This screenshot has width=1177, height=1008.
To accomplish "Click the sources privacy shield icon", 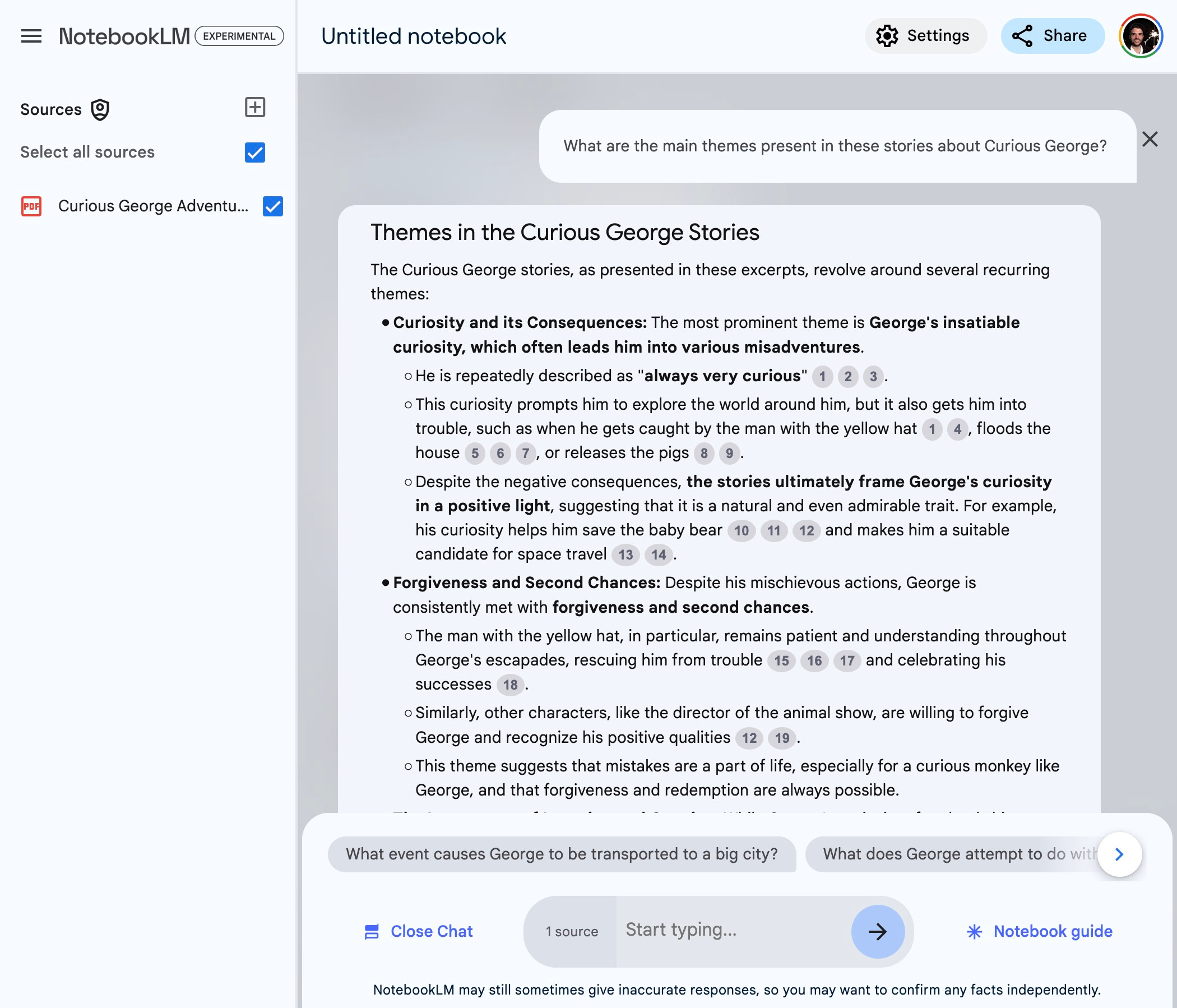I will (x=100, y=109).
